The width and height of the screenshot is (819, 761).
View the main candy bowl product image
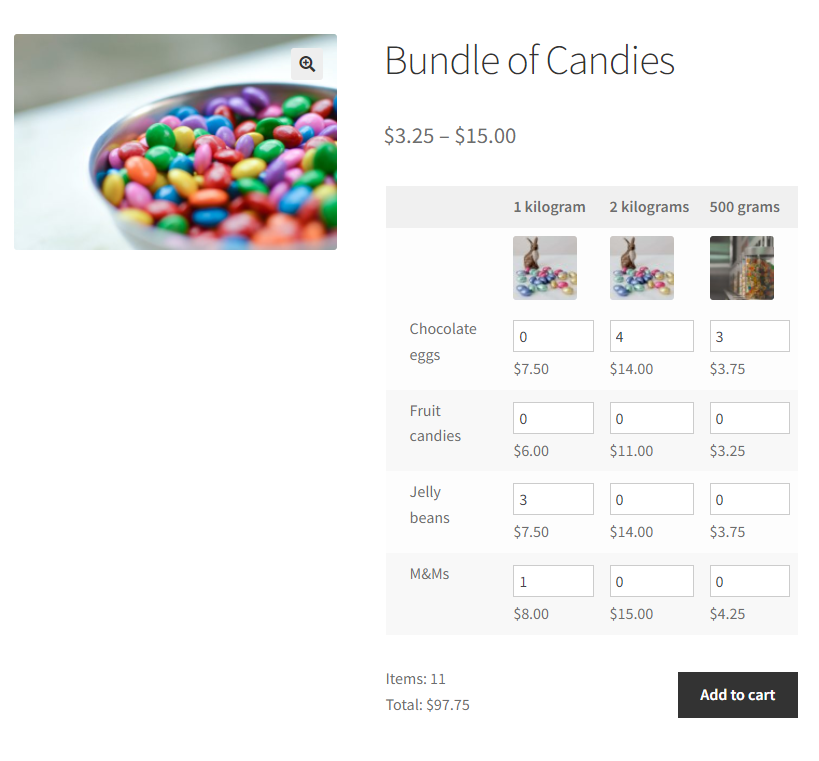click(175, 141)
